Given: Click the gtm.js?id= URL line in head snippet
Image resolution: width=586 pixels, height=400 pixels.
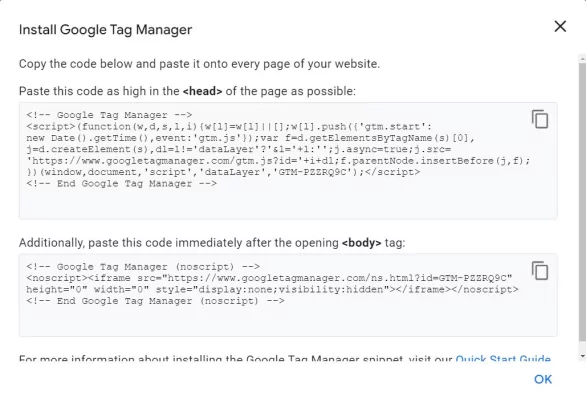Looking at the screenshot, I should click(278, 161).
